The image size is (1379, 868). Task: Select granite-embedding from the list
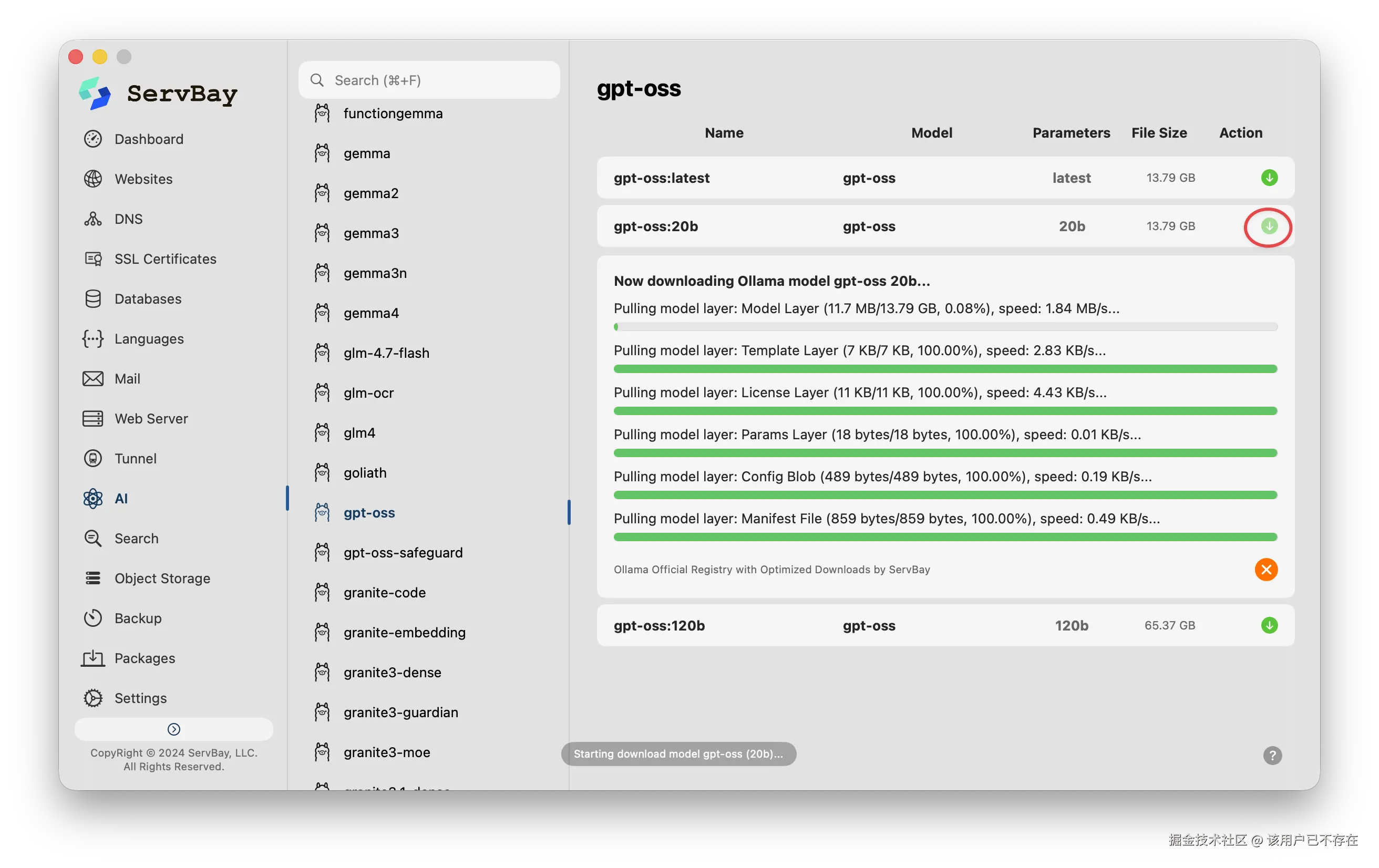pyautogui.click(x=404, y=633)
